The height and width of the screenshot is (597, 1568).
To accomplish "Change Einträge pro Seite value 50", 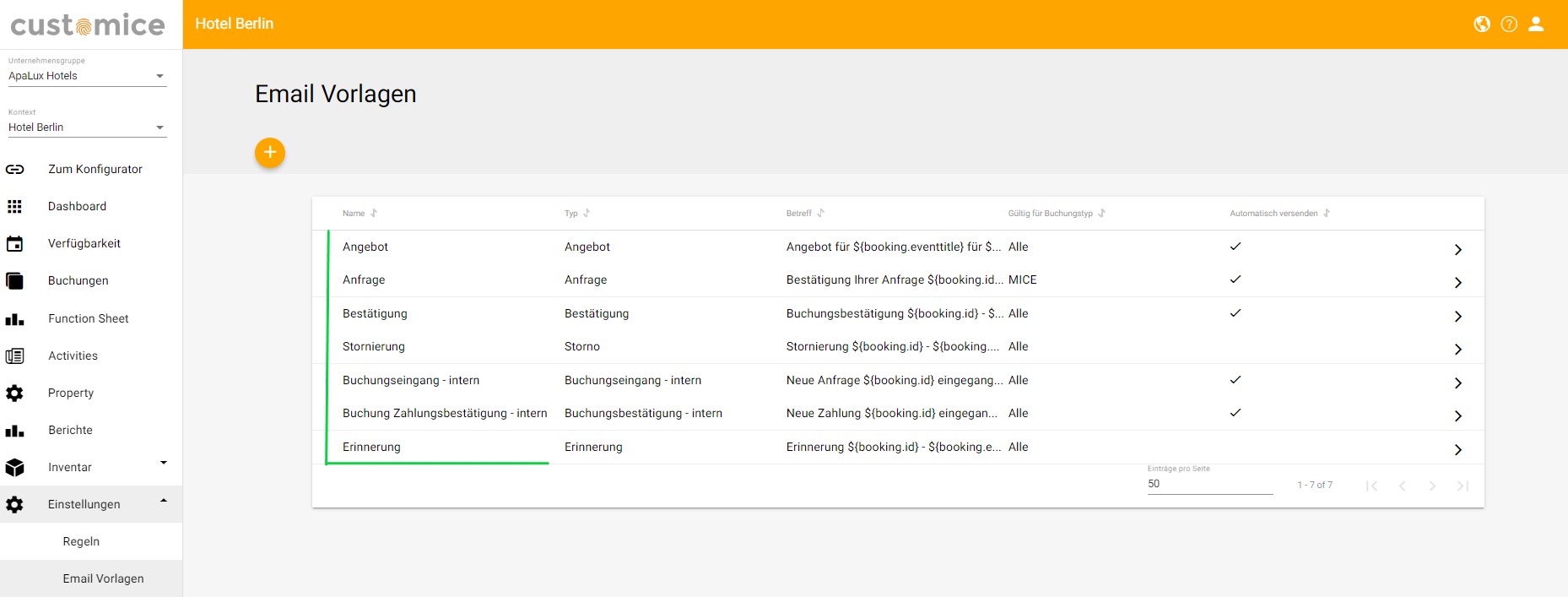I will 1209,484.
